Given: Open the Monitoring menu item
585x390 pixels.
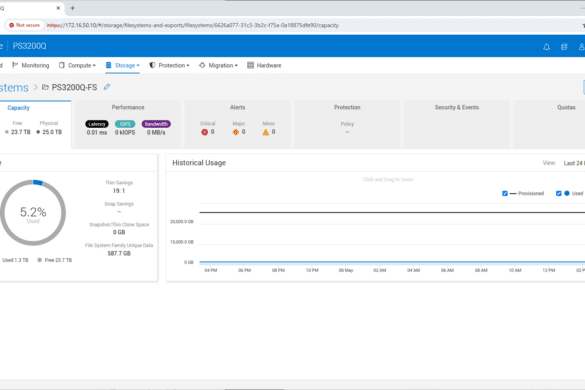Looking at the screenshot, I should click(x=31, y=65).
